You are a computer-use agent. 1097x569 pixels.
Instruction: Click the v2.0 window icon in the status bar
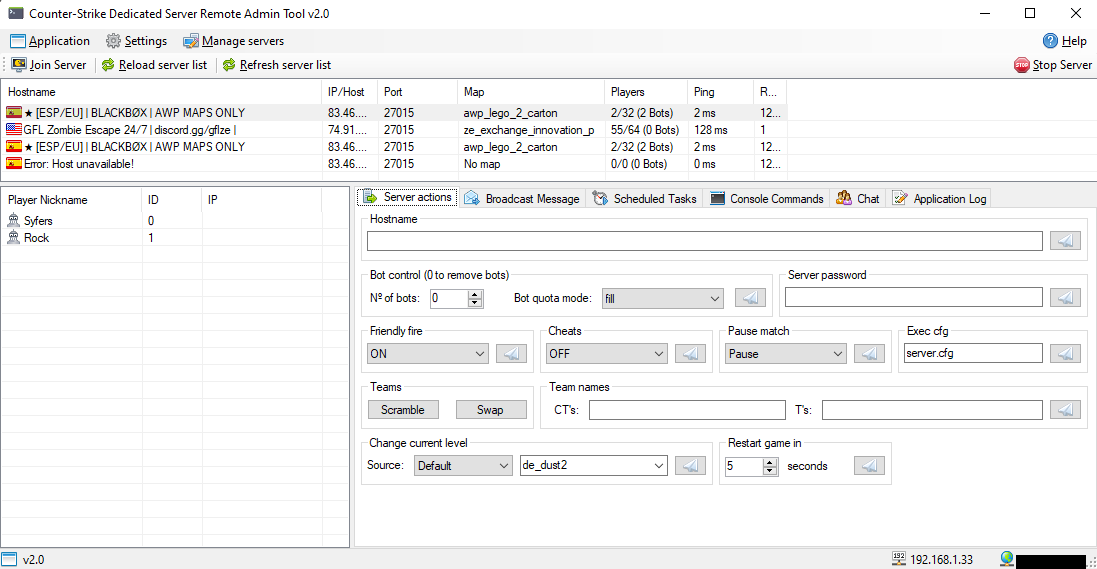coord(9,559)
